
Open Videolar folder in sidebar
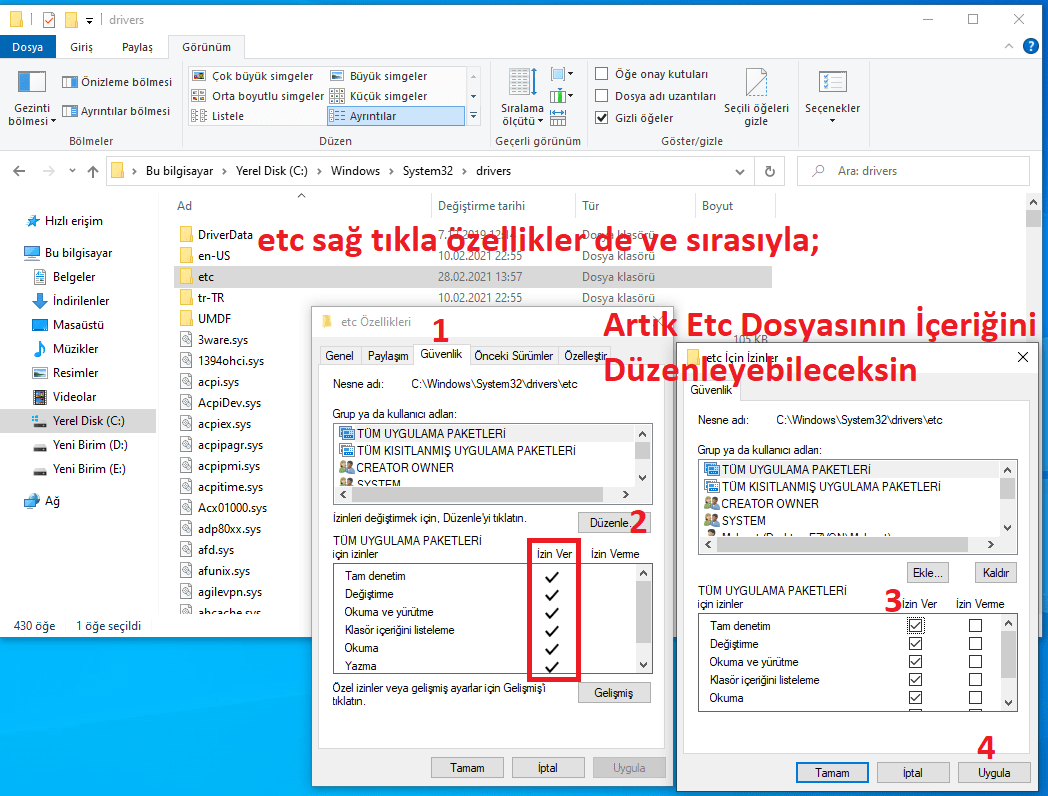coord(74,397)
